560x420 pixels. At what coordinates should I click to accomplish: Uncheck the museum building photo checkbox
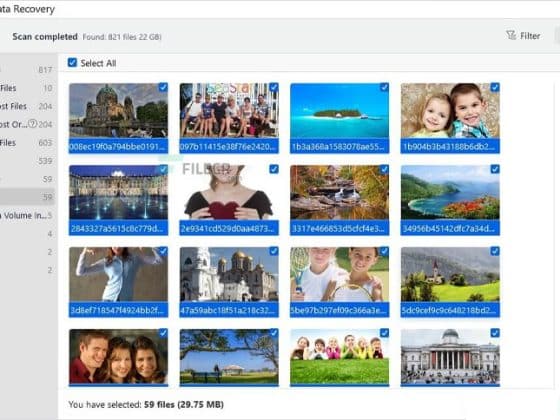pyautogui.click(x=495, y=333)
